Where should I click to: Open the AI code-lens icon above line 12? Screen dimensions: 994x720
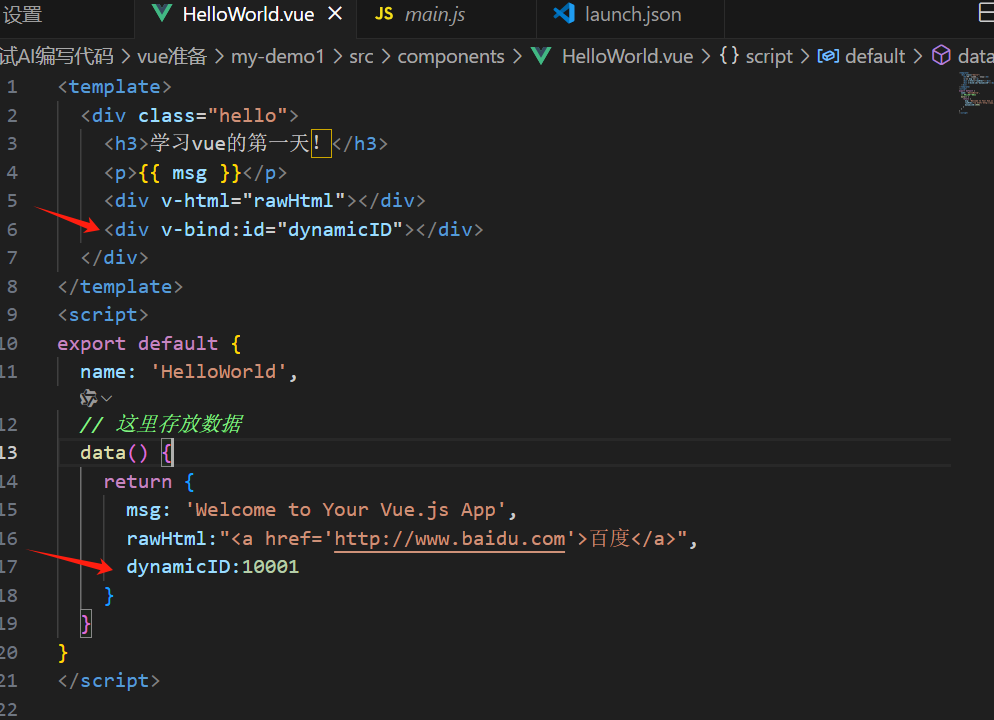pos(89,398)
